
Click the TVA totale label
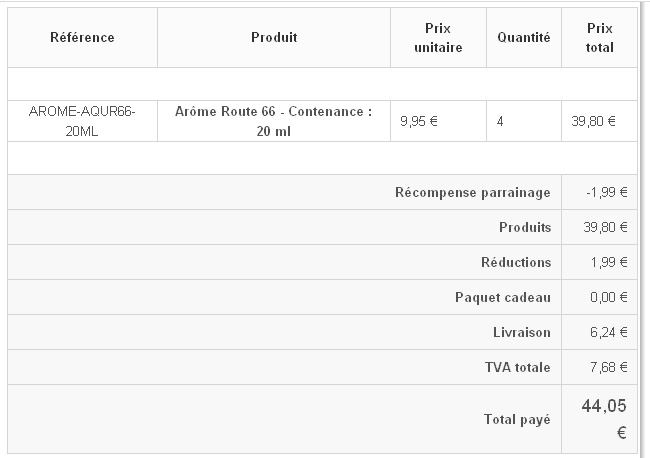point(517,367)
